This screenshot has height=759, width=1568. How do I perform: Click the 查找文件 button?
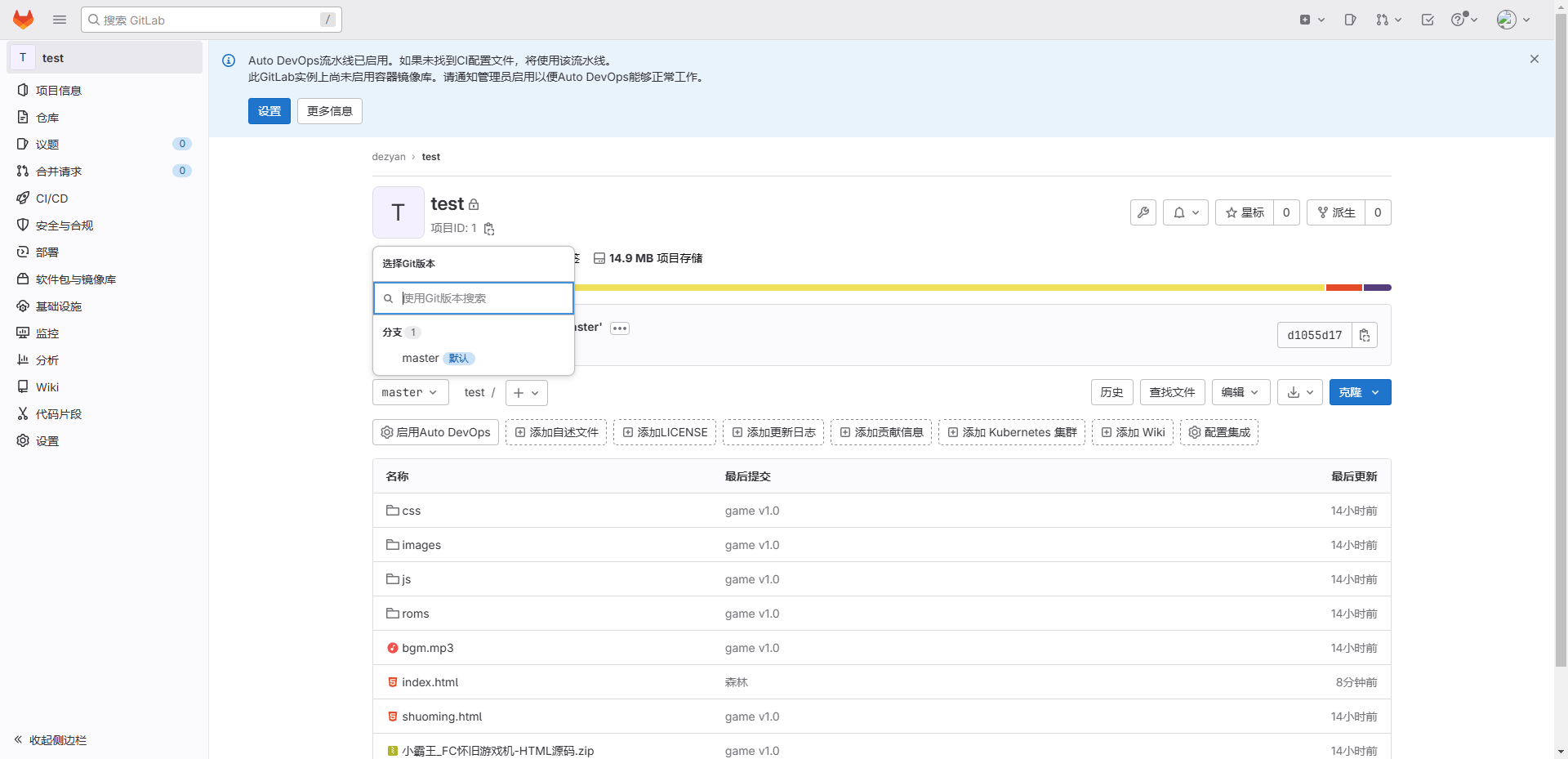pos(1173,393)
